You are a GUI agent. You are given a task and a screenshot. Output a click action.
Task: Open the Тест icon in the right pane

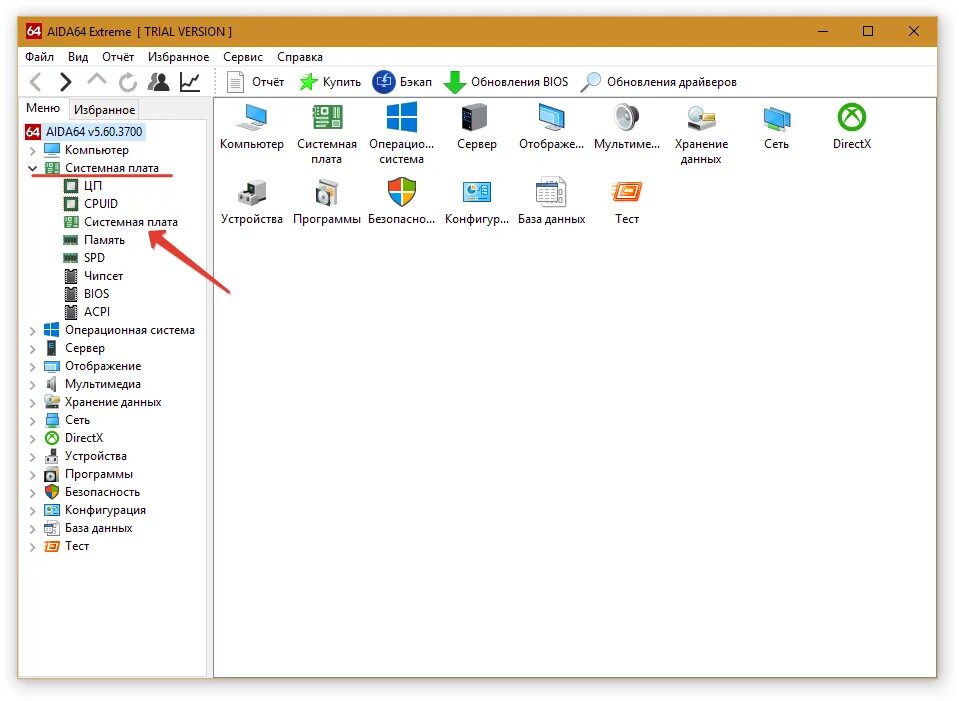click(627, 202)
